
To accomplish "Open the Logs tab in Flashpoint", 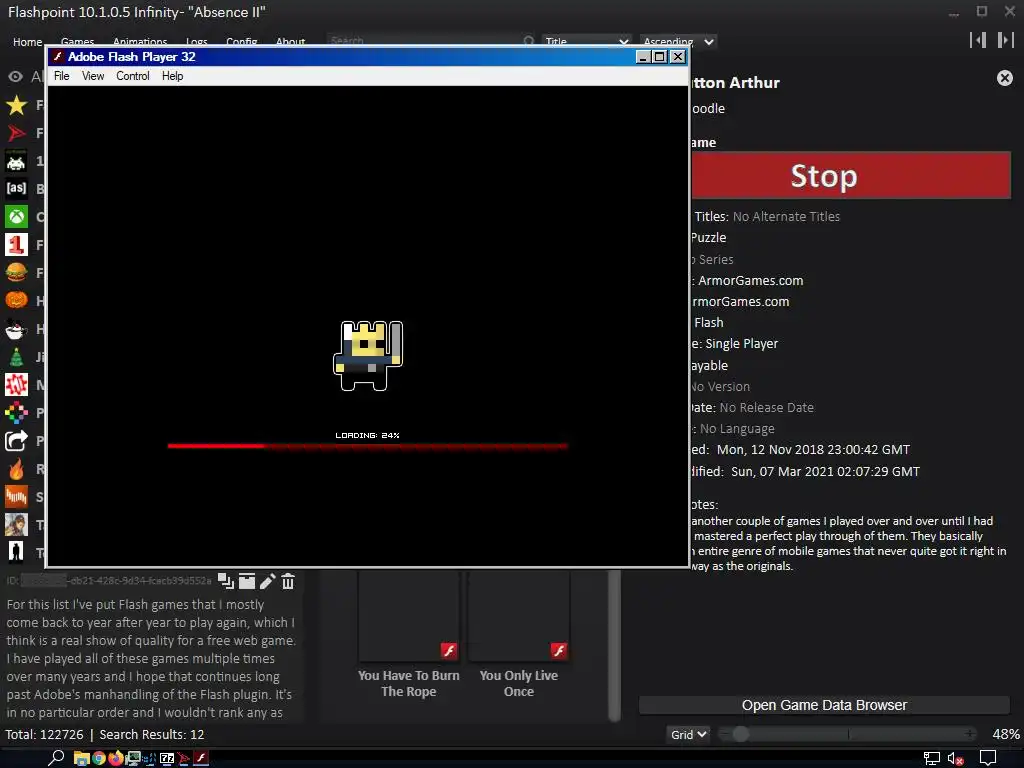I will [x=197, y=42].
